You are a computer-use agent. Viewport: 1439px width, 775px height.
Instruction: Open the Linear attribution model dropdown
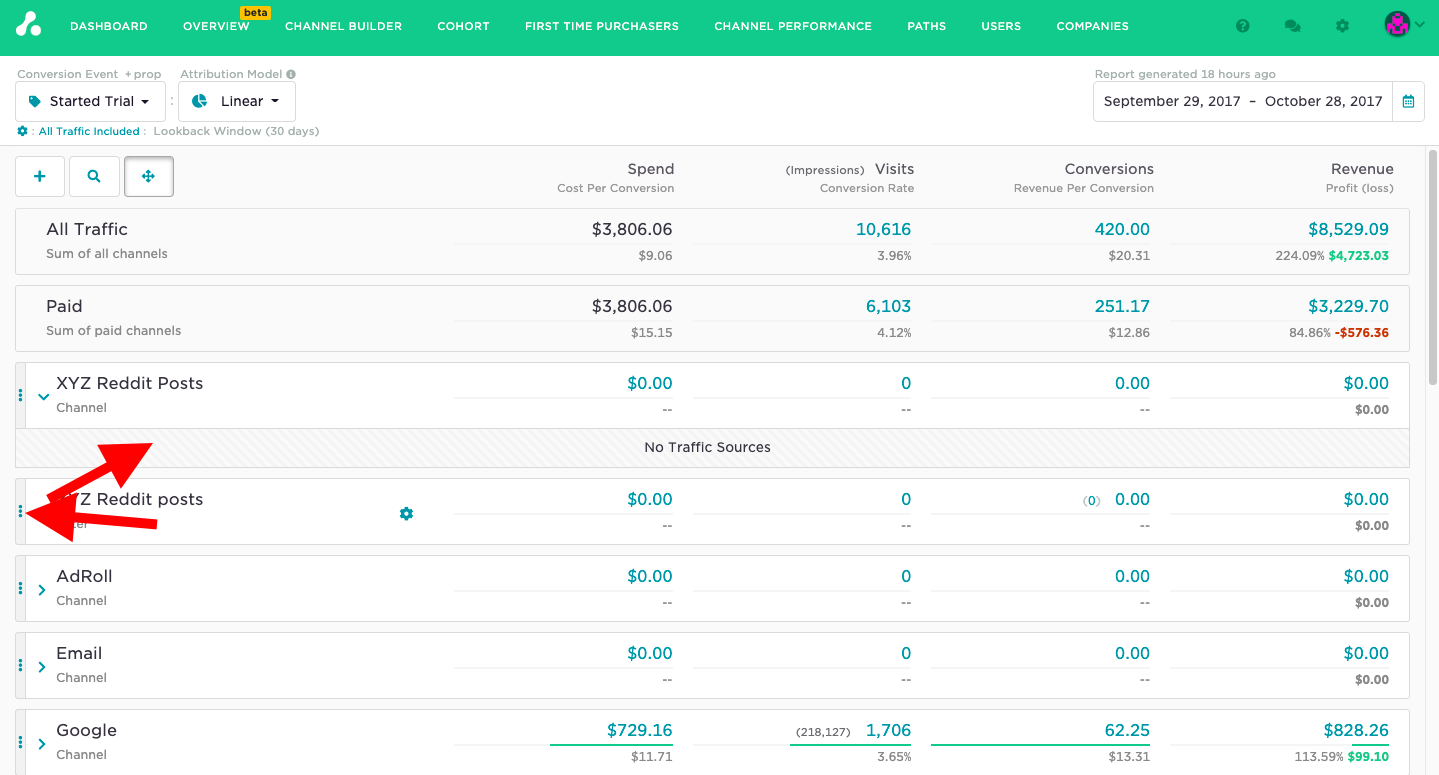(237, 101)
